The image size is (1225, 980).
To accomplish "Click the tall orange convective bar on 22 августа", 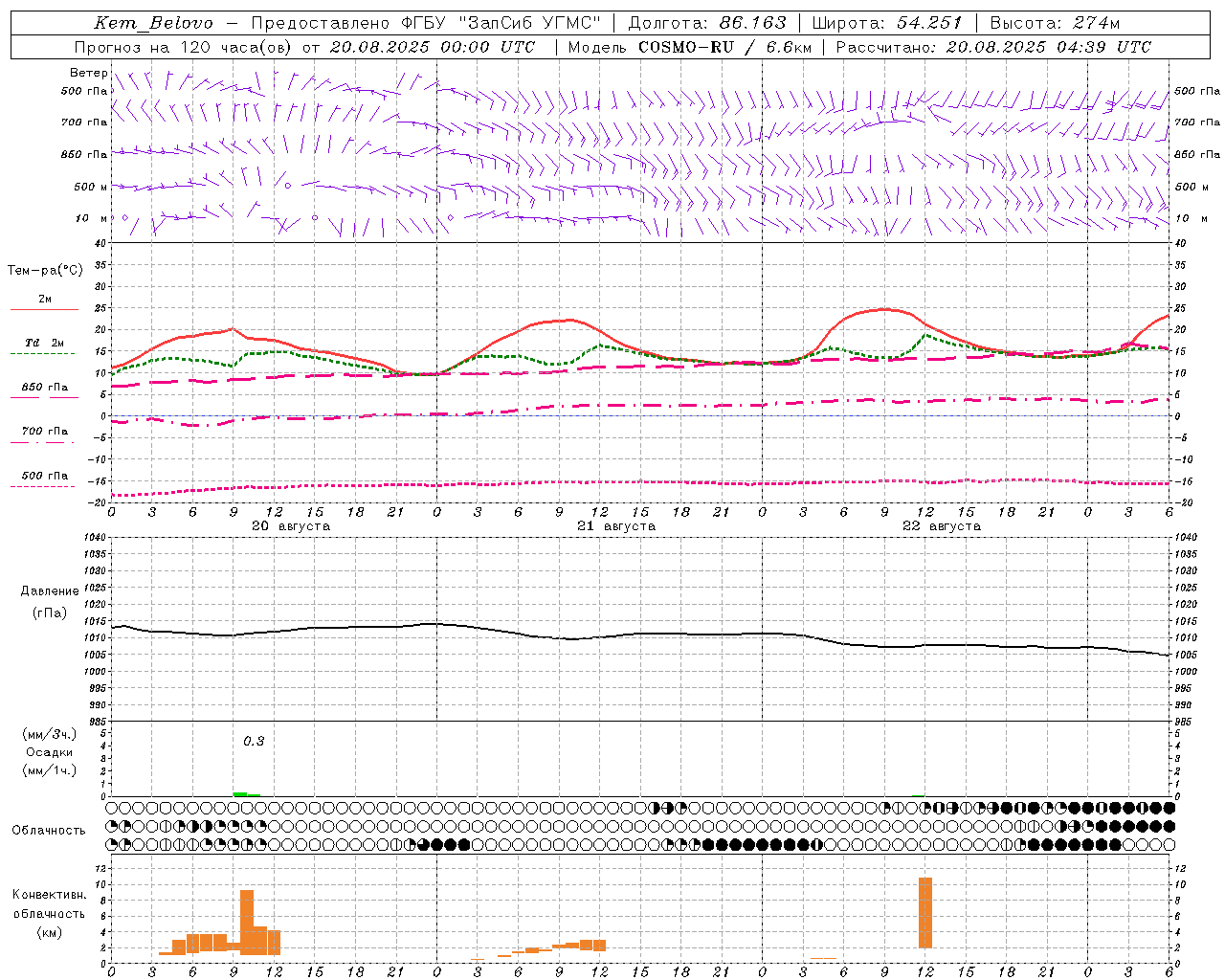I will click(x=925, y=913).
